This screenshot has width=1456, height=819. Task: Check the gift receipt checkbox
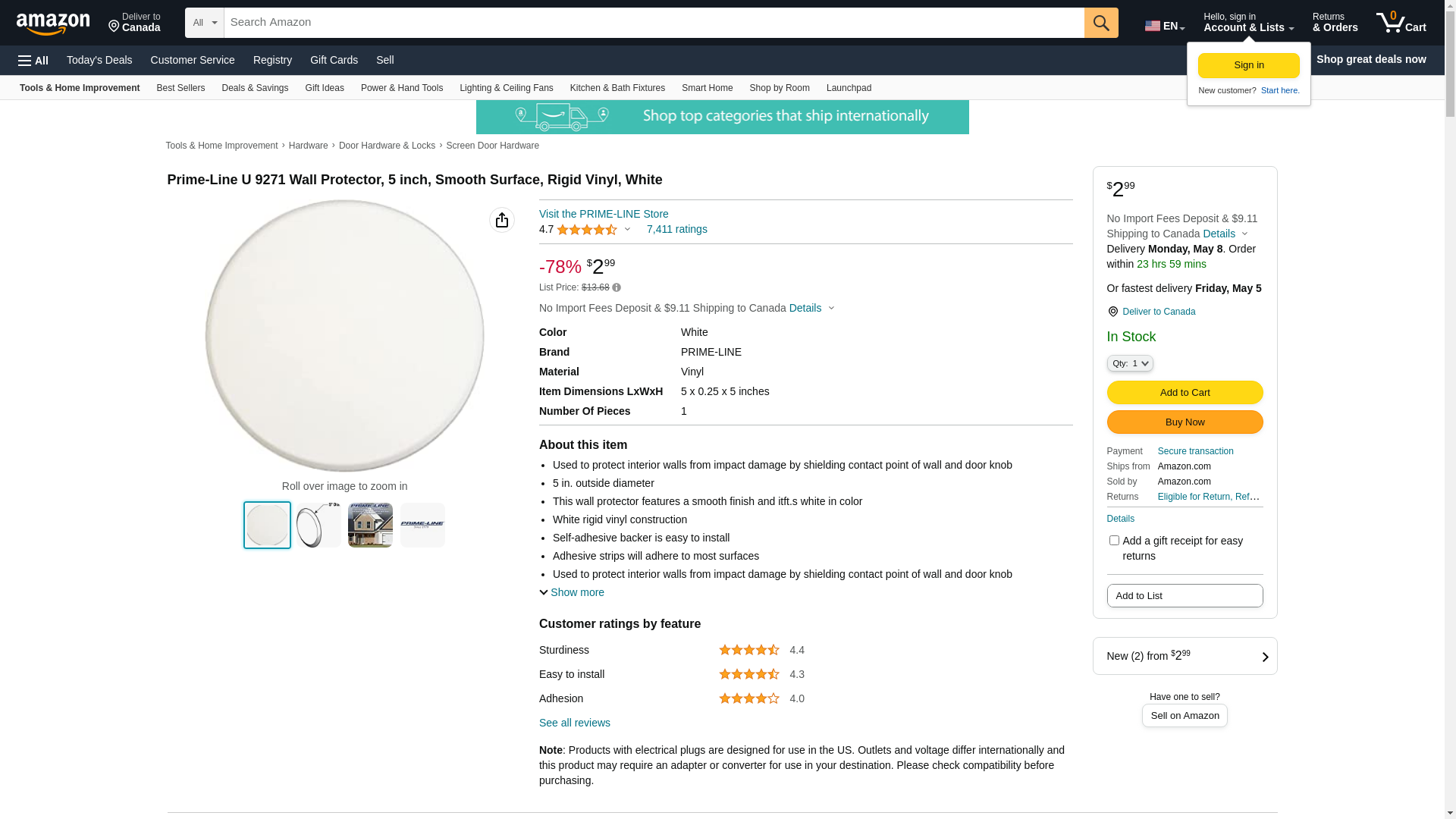(x=1114, y=541)
